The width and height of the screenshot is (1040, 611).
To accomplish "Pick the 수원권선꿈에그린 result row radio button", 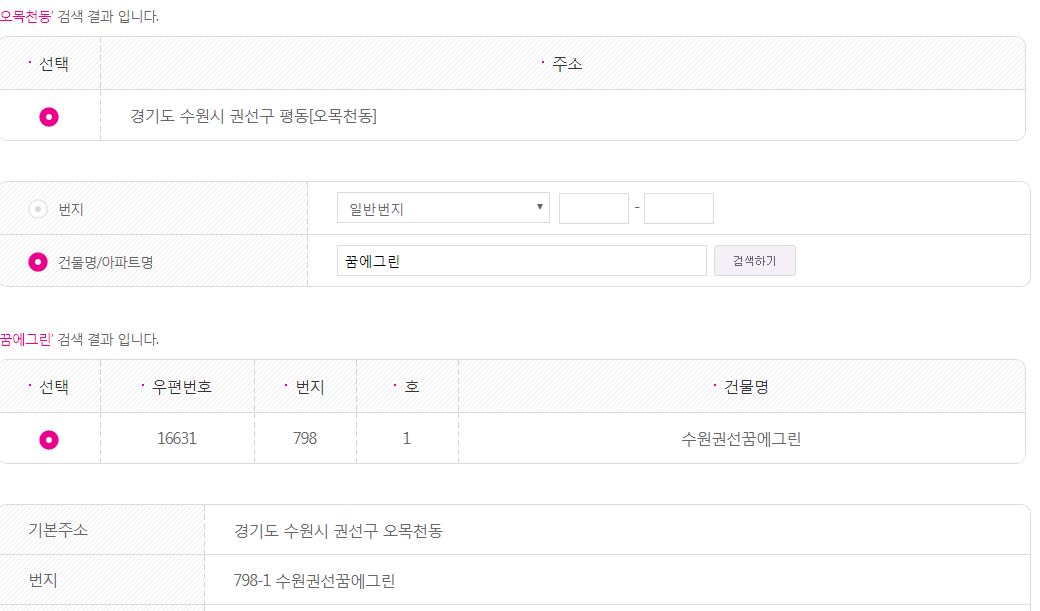I will tap(49, 439).
